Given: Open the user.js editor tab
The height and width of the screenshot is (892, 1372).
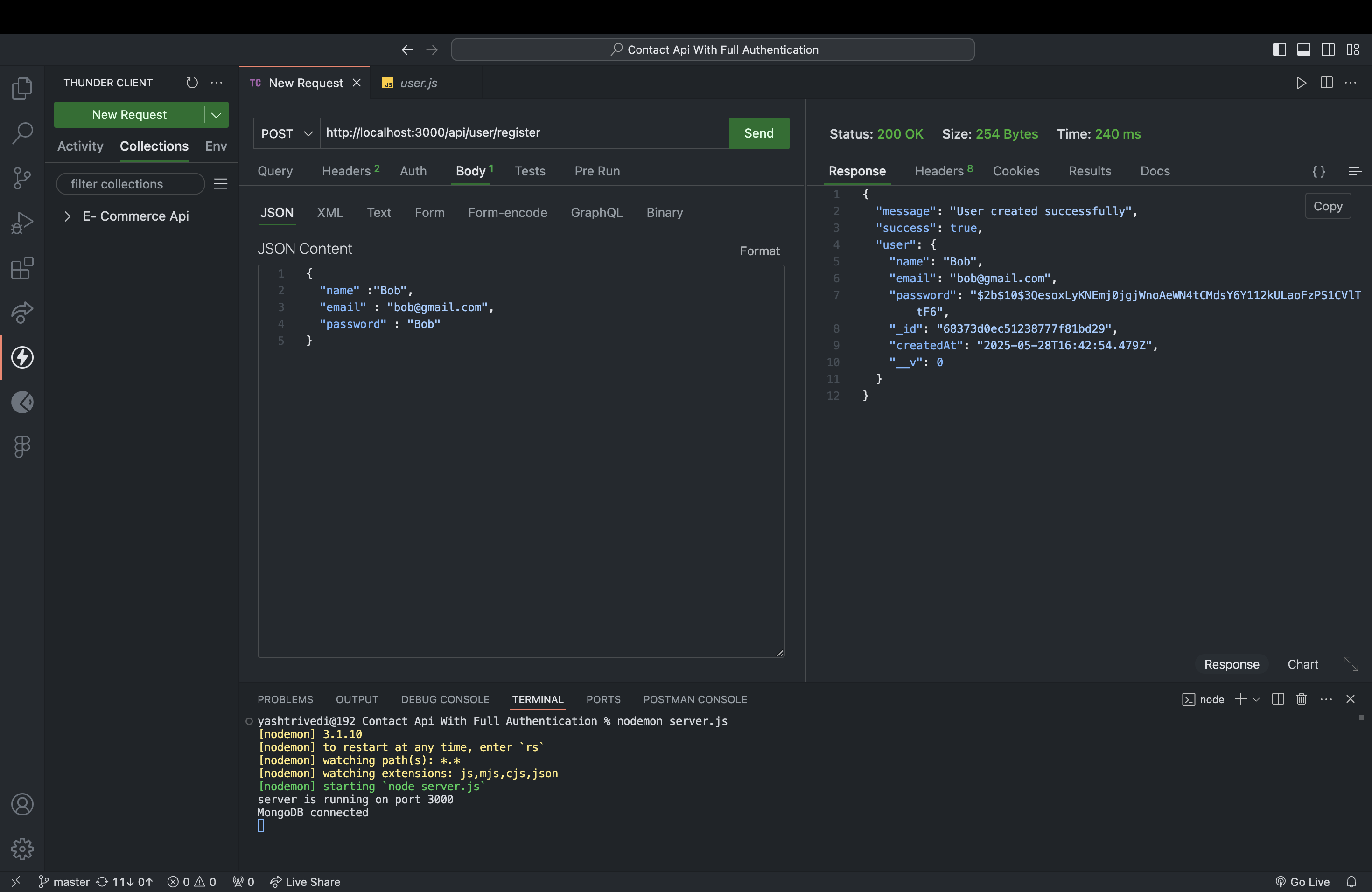Looking at the screenshot, I should pos(418,83).
